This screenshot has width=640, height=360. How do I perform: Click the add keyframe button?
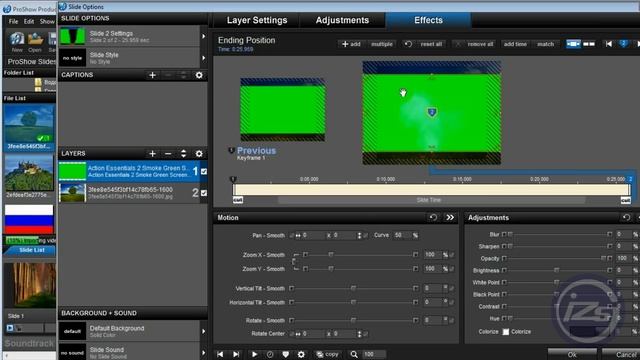click(x=351, y=44)
